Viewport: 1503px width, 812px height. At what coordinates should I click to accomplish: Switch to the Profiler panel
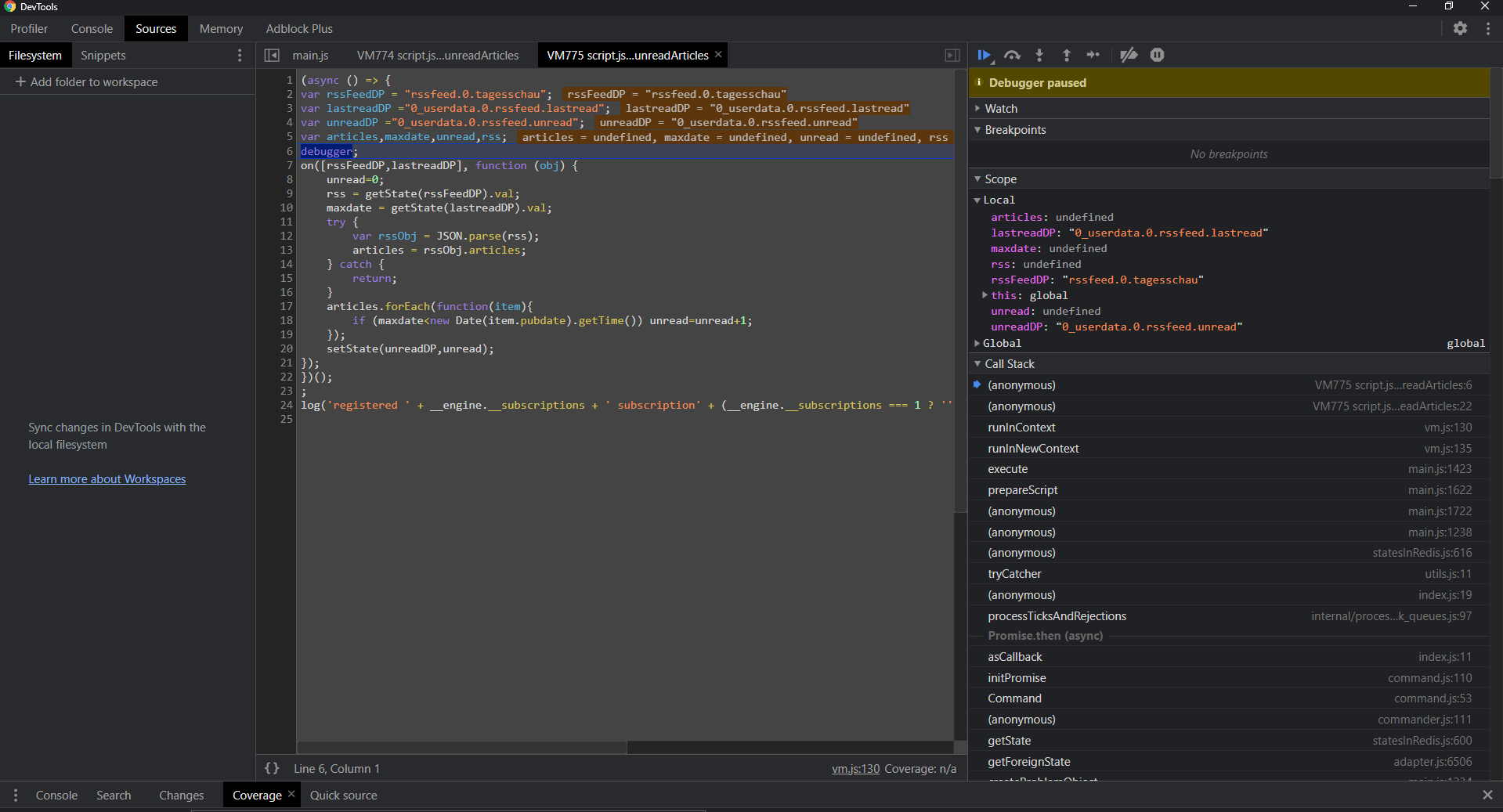click(29, 29)
